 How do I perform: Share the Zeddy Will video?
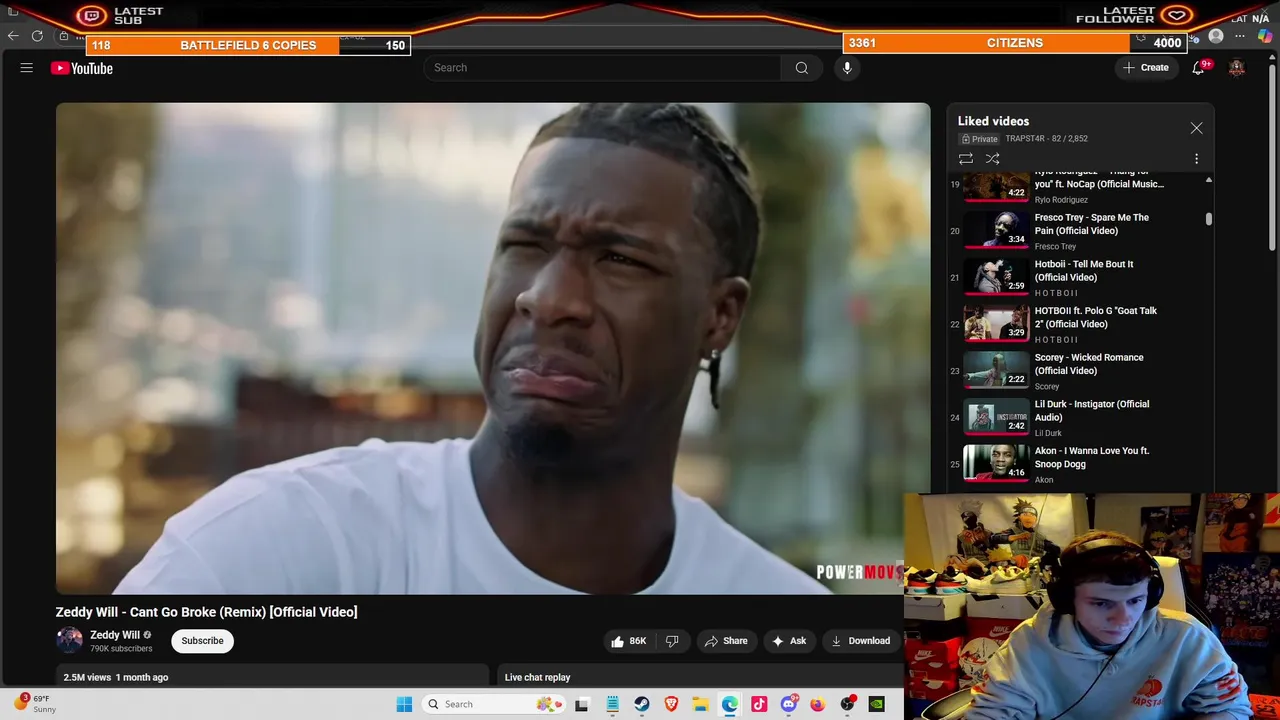[726, 641]
